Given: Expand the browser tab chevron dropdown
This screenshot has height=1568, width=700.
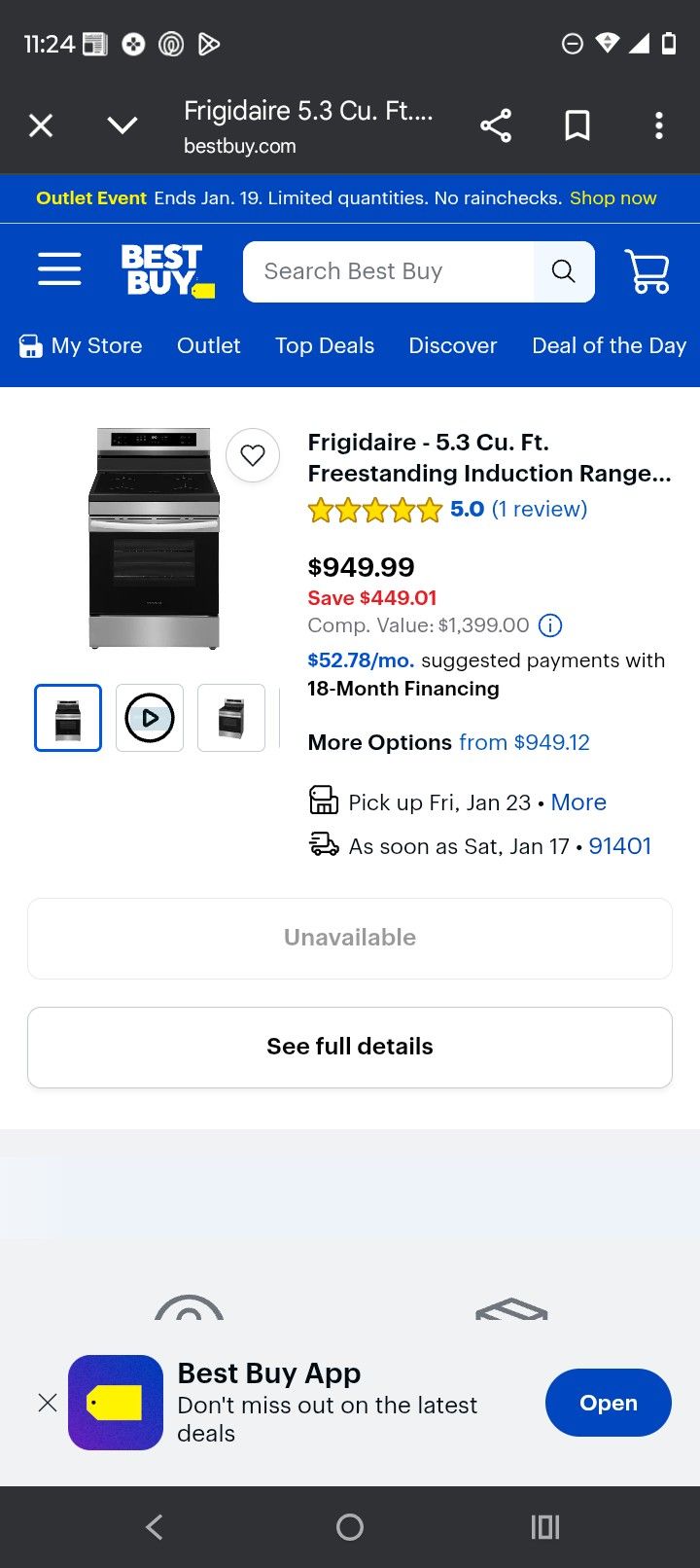Looking at the screenshot, I should coord(122,125).
